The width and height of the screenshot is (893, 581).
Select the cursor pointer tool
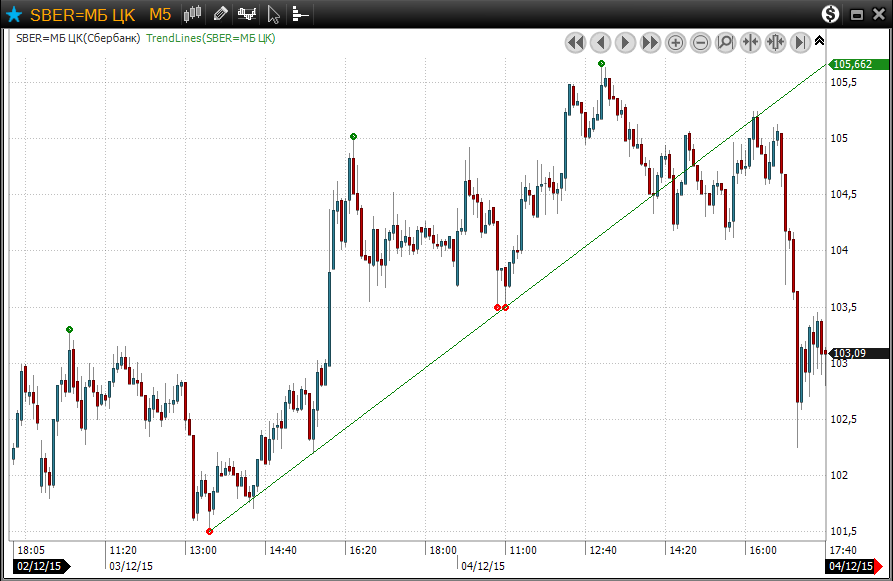pos(274,14)
